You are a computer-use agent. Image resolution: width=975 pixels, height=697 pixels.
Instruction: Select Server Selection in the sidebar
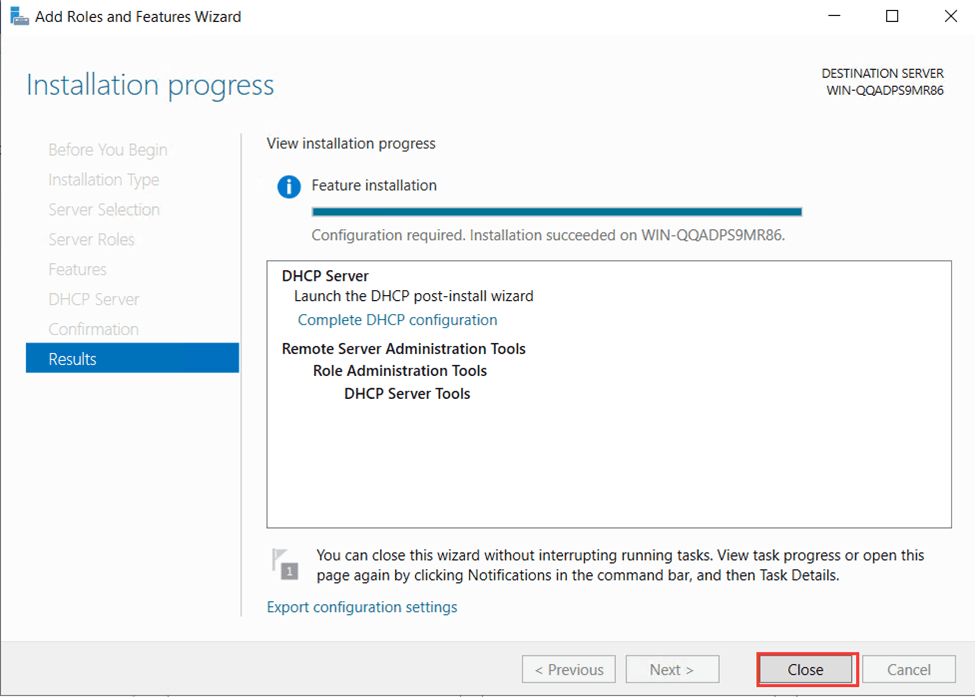(x=103, y=209)
